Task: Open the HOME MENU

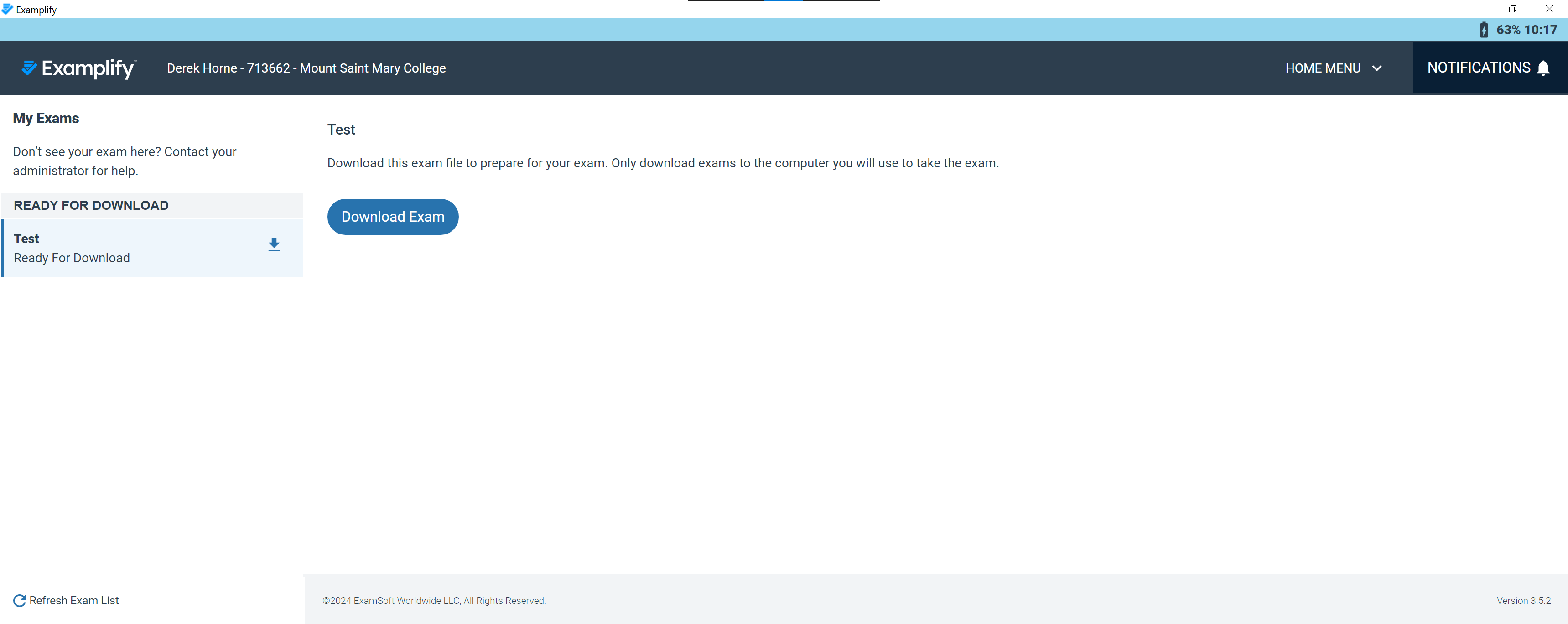Action: [1333, 68]
